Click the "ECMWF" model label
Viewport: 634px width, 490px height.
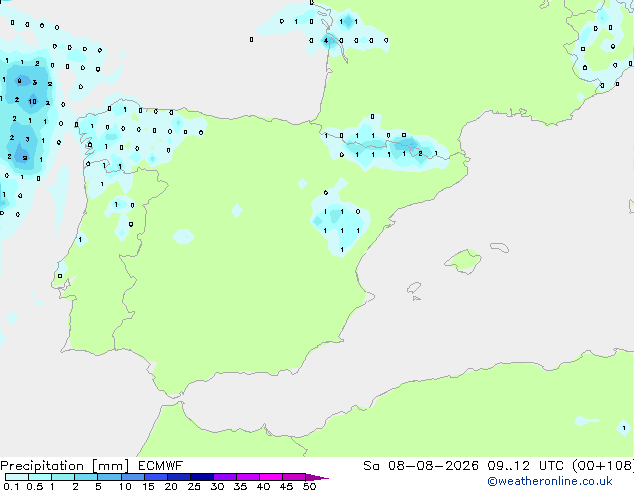click(161, 466)
